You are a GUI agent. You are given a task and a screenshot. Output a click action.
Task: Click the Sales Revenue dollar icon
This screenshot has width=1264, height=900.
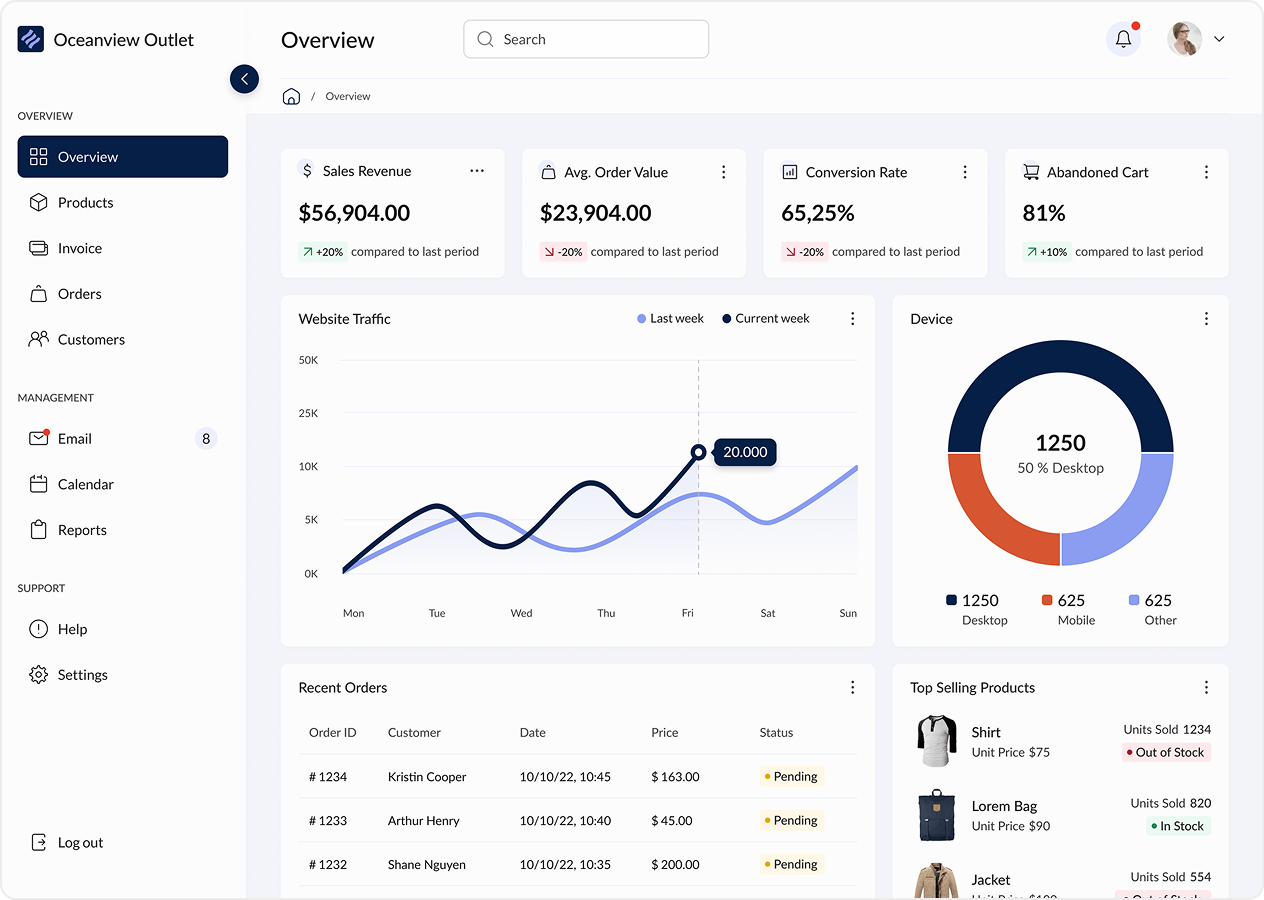[307, 171]
